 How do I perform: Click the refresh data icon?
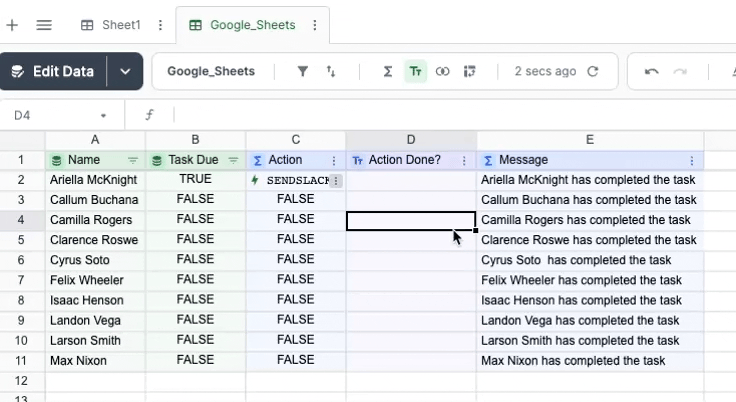tap(593, 72)
